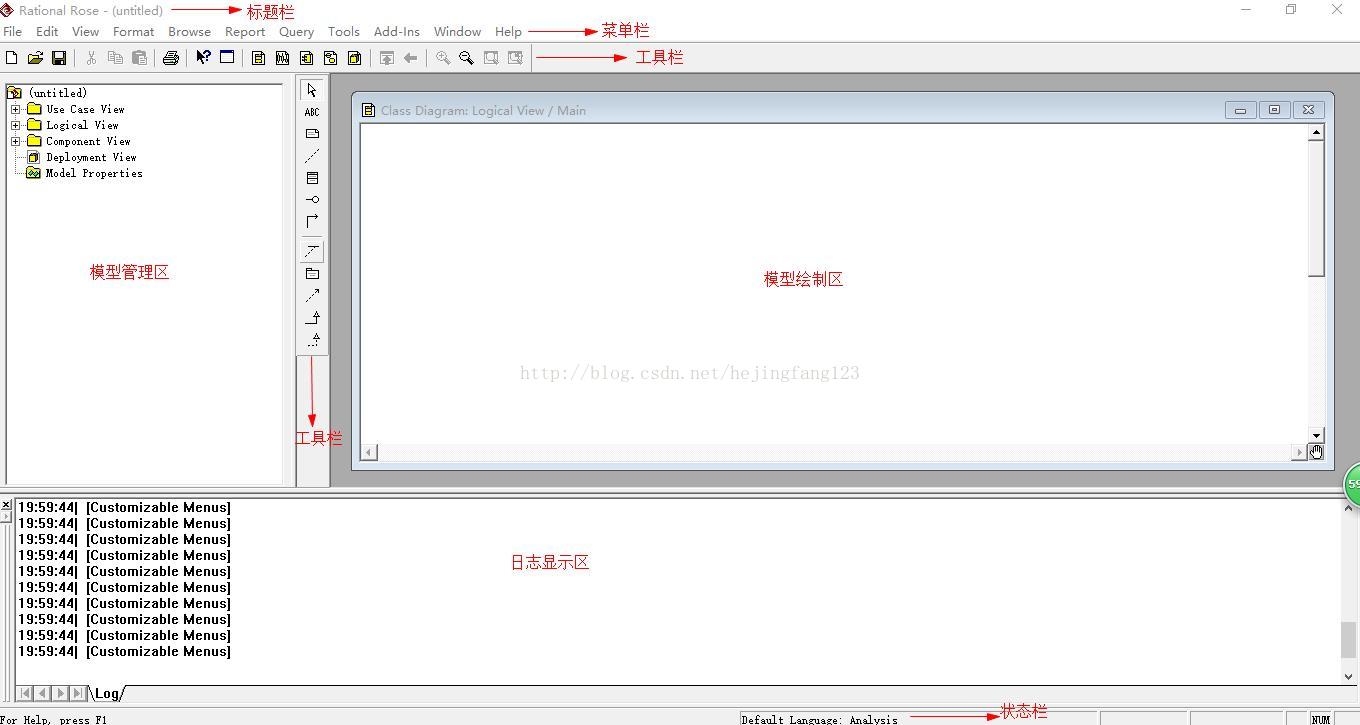Open the Add-Ins menu
Viewport: 1360px width, 725px height.
click(x=397, y=32)
